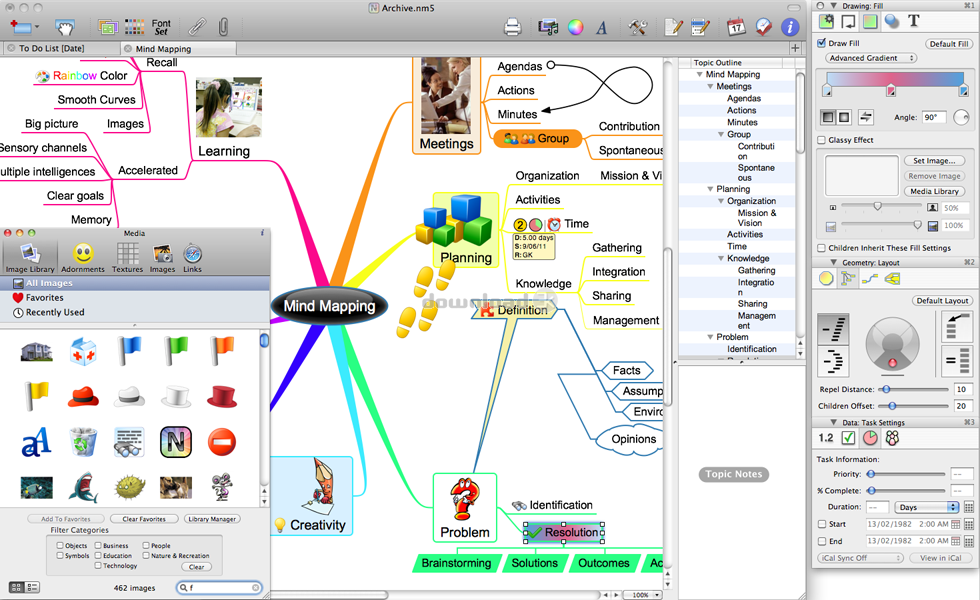Click the blue info icon in toolbar
The image size is (980, 600).
789,27
